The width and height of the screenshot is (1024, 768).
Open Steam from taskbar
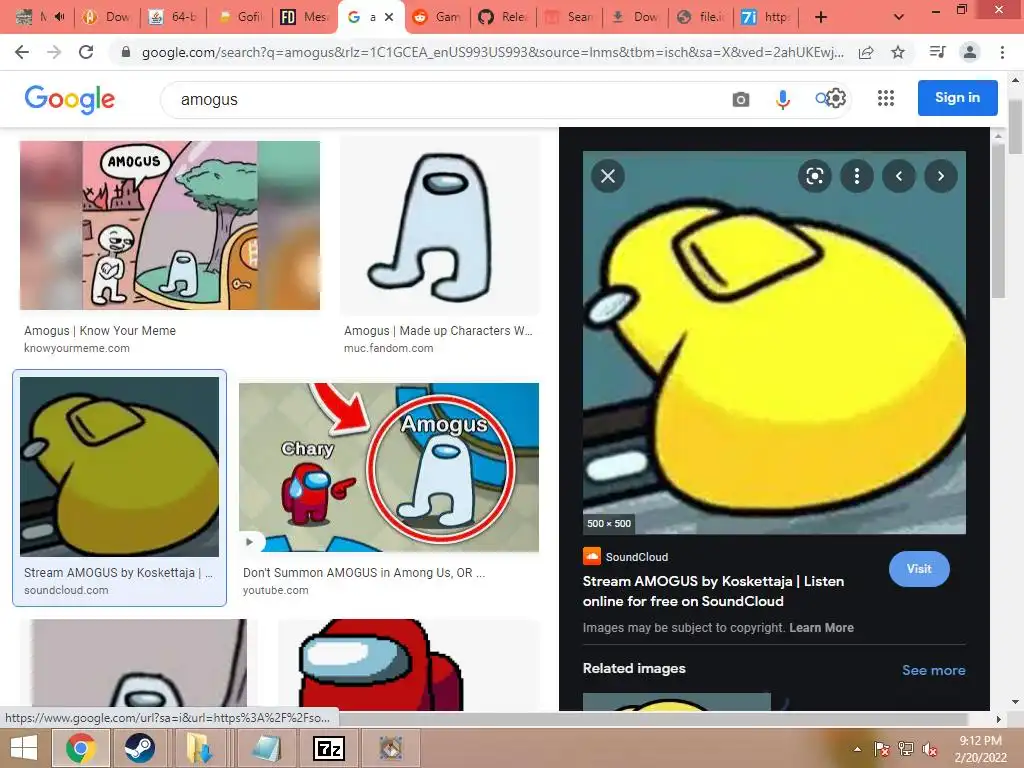point(139,748)
